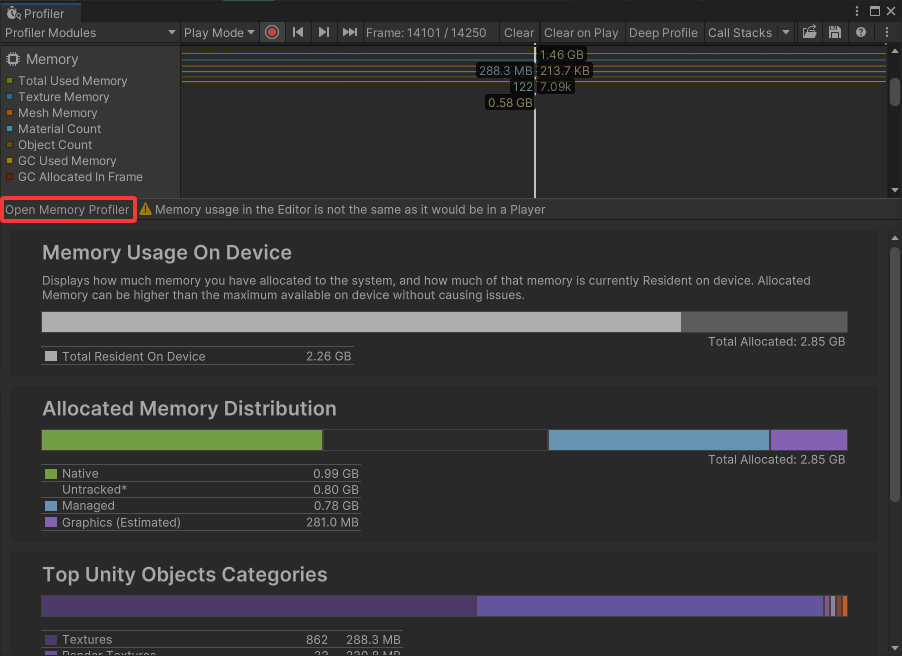Image resolution: width=902 pixels, height=656 pixels.
Task: Toggle Total Used Memory color swatch
Action: (x=10, y=81)
